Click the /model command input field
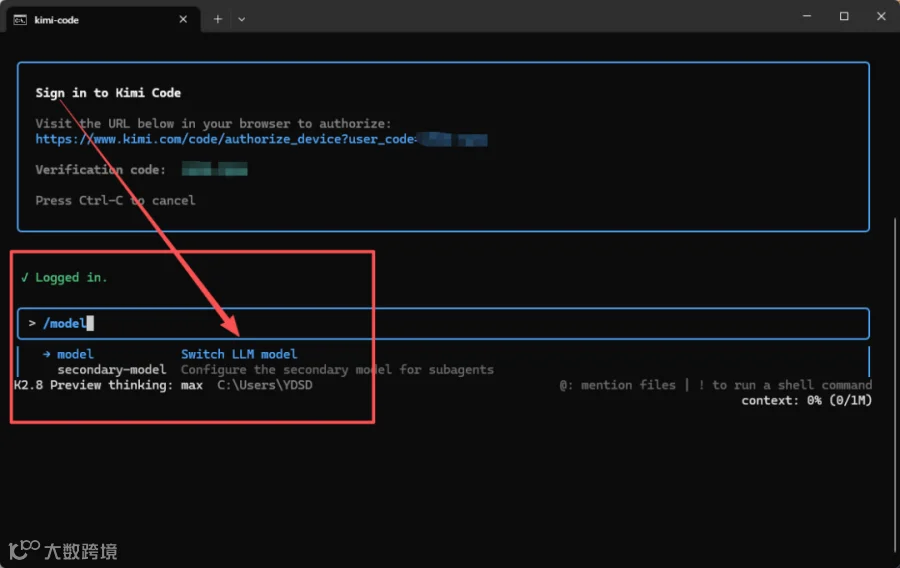 pos(443,324)
